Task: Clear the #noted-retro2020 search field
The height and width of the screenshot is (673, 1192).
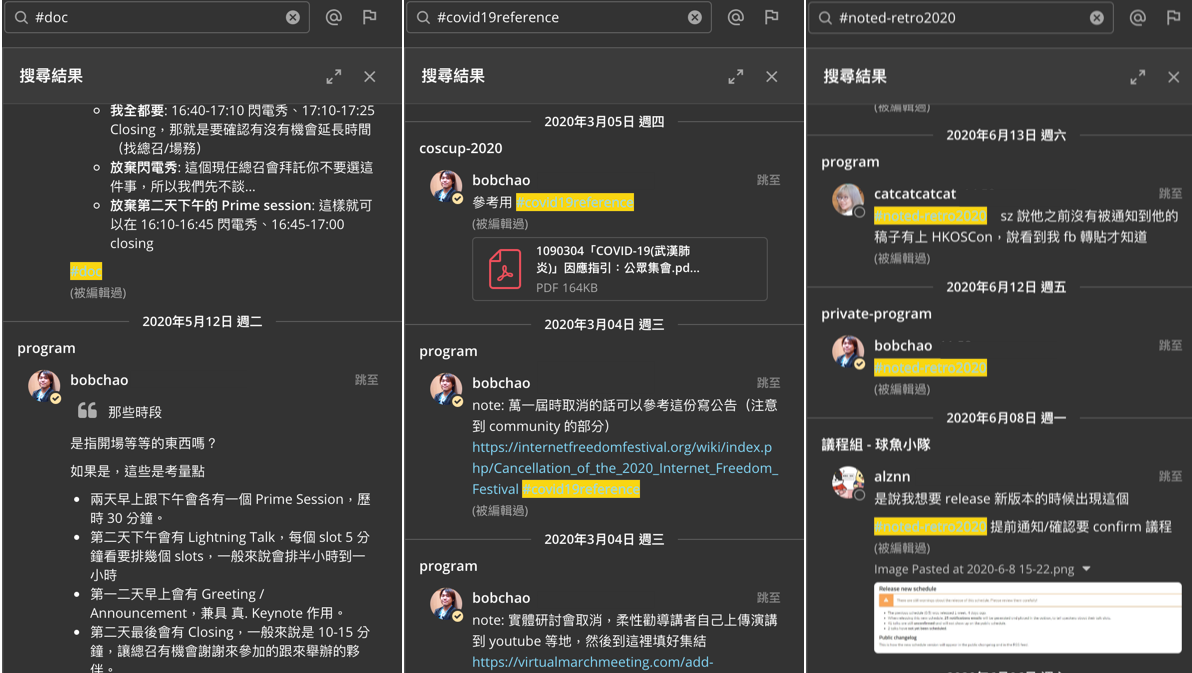Action: tap(1097, 17)
